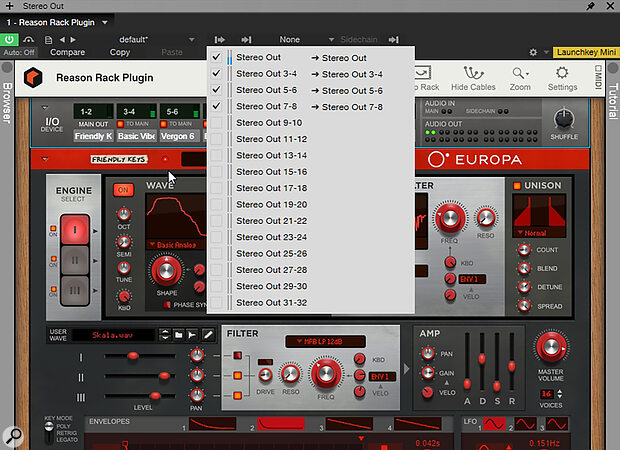
Task: Select Stereo Out 21-22 in output list
Action: click(x=271, y=221)
